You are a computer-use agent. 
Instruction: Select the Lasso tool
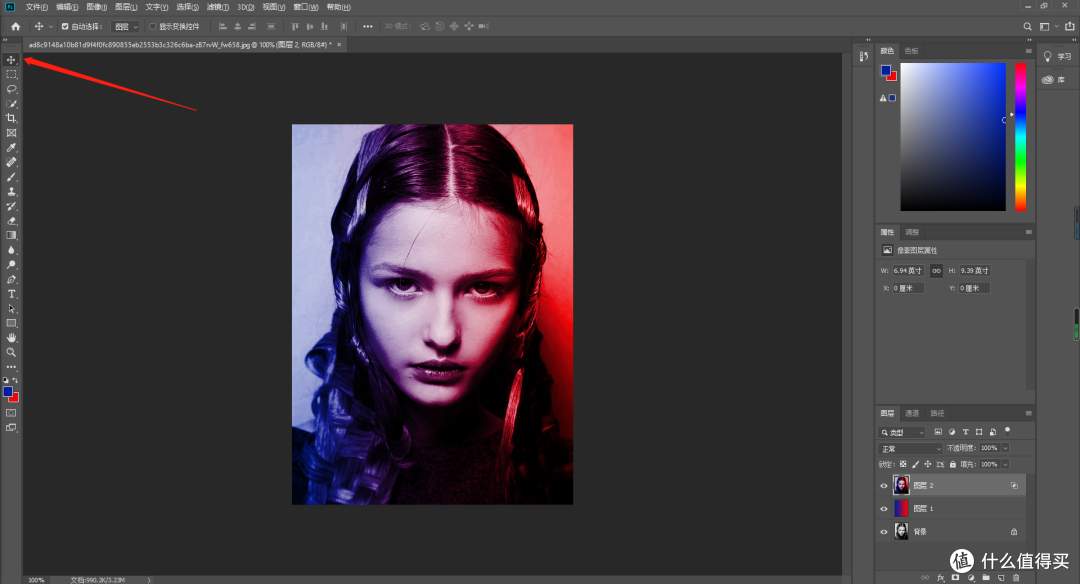11,89
